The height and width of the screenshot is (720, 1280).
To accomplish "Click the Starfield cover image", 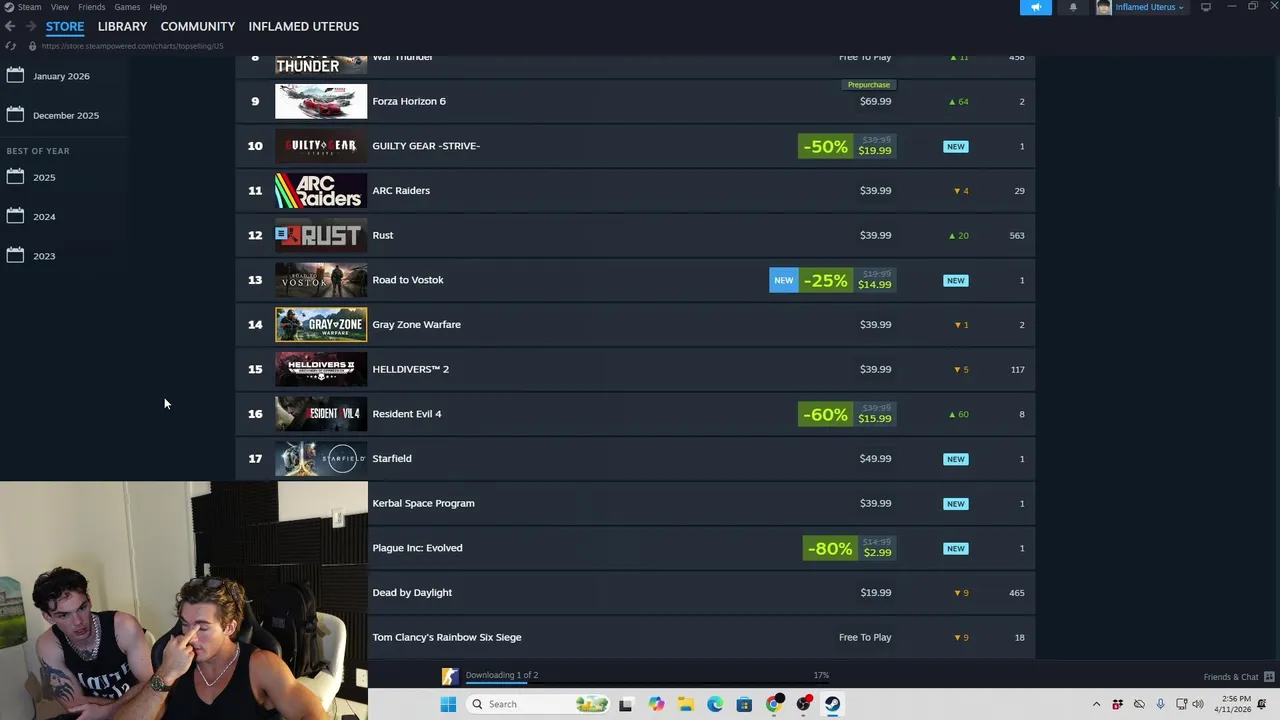I will [x=321, y=458].
